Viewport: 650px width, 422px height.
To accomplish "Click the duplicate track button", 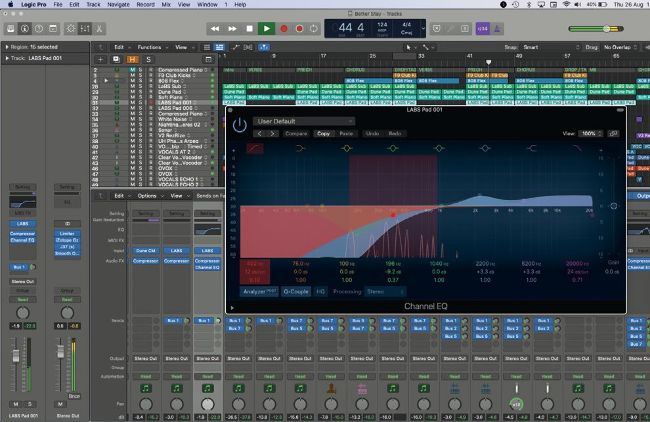I will [116, 59].
